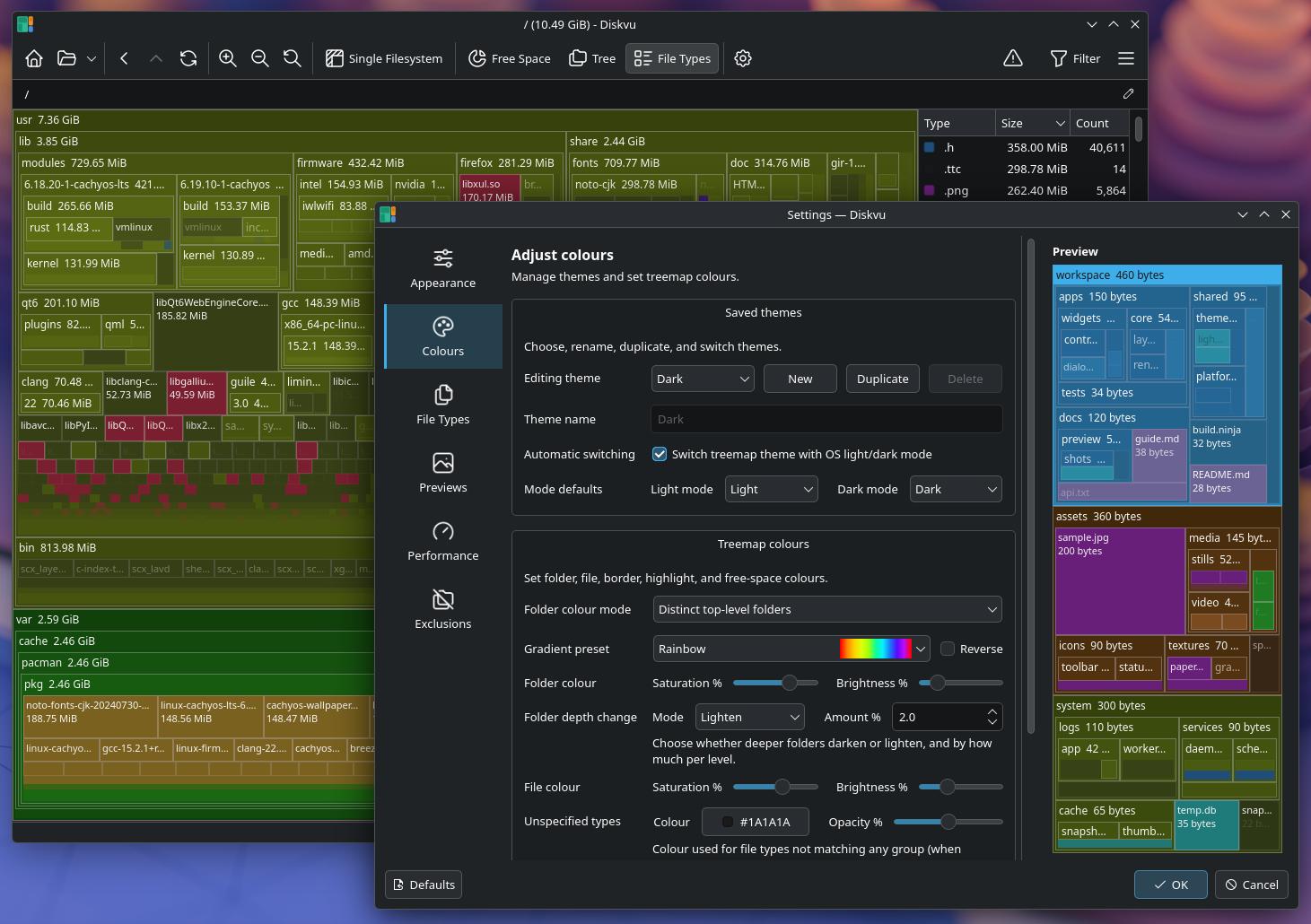Select the .h row in file types
Image resolution: width=1311 pixels, height=924 pixels.
point(1025,147)
